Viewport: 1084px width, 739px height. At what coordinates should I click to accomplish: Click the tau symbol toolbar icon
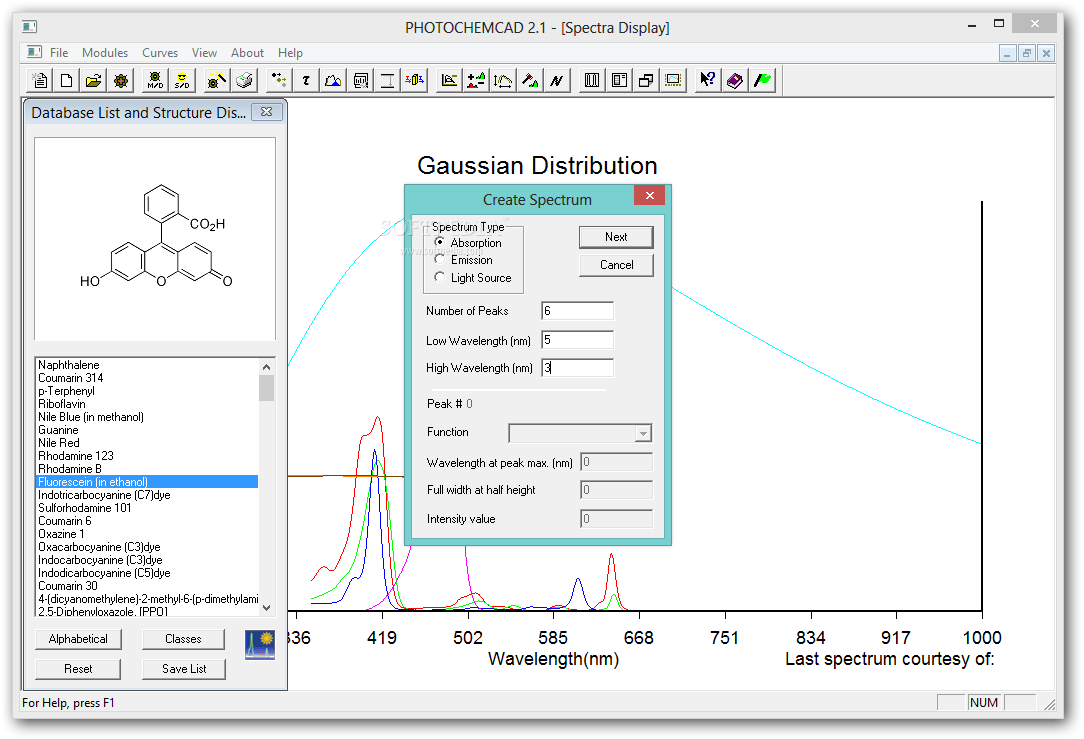(x=306, y=80)
